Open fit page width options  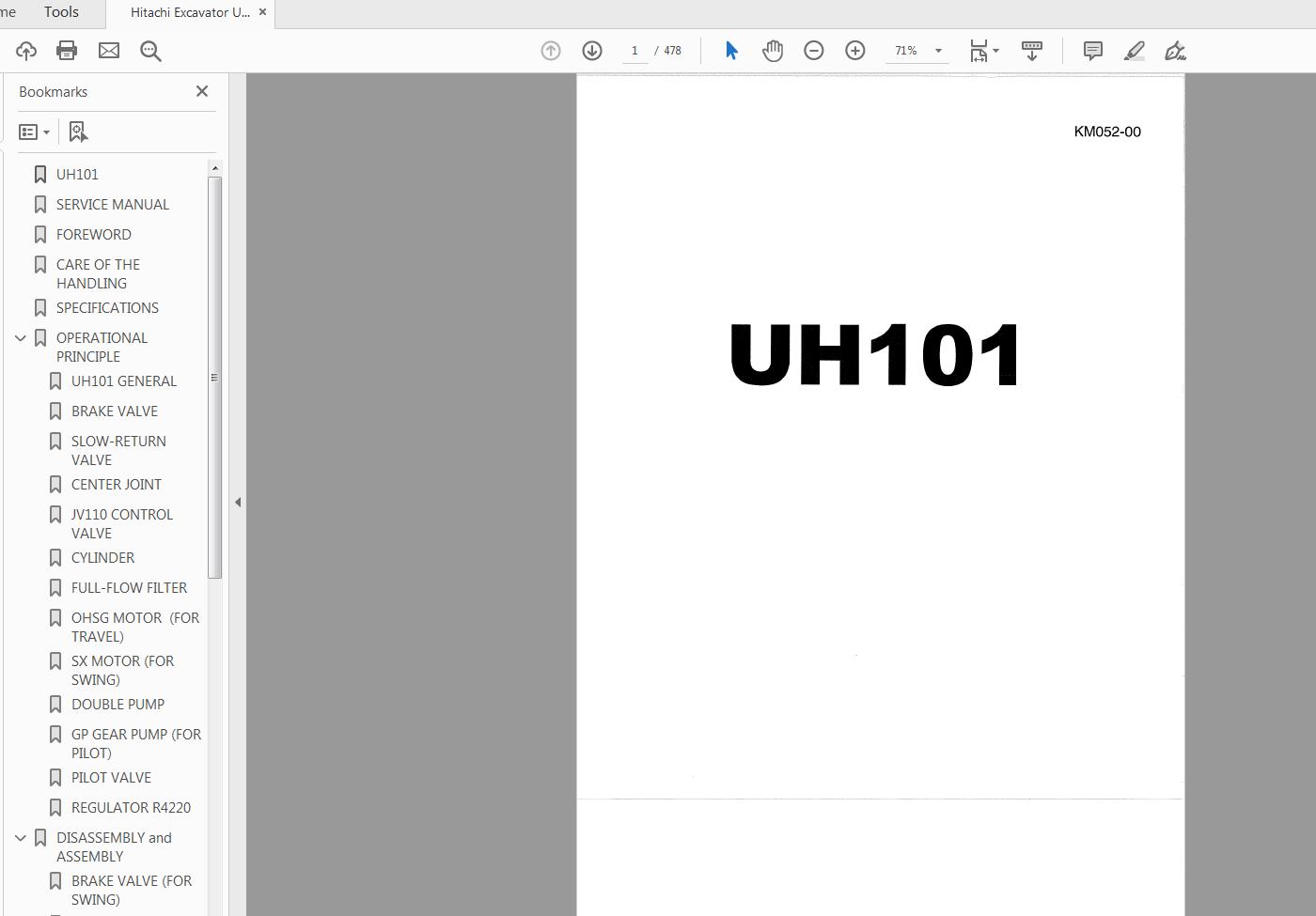pos(983,51)
